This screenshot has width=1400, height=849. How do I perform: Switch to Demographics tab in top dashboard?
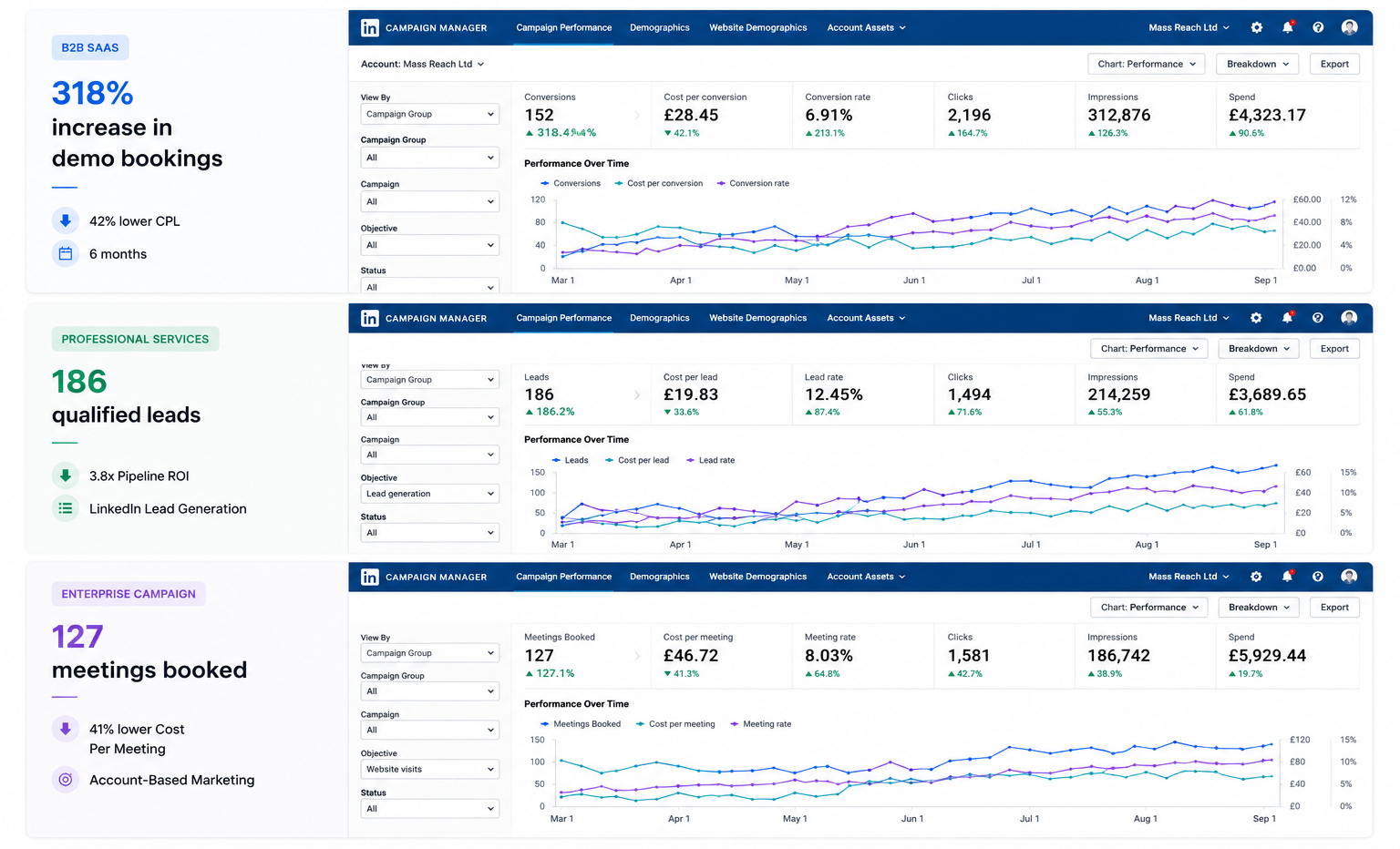click(659, 27)
